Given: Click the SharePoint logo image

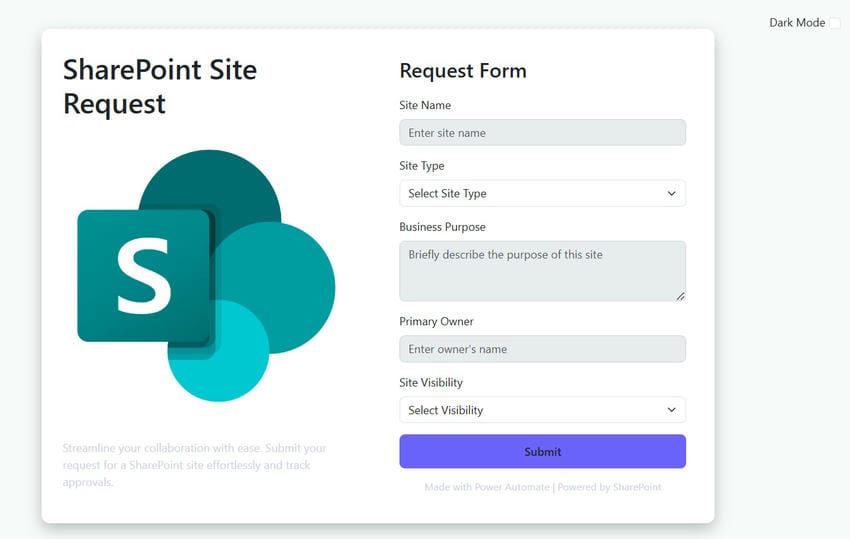Looking at the screenshot, I should tap(206, 276).
